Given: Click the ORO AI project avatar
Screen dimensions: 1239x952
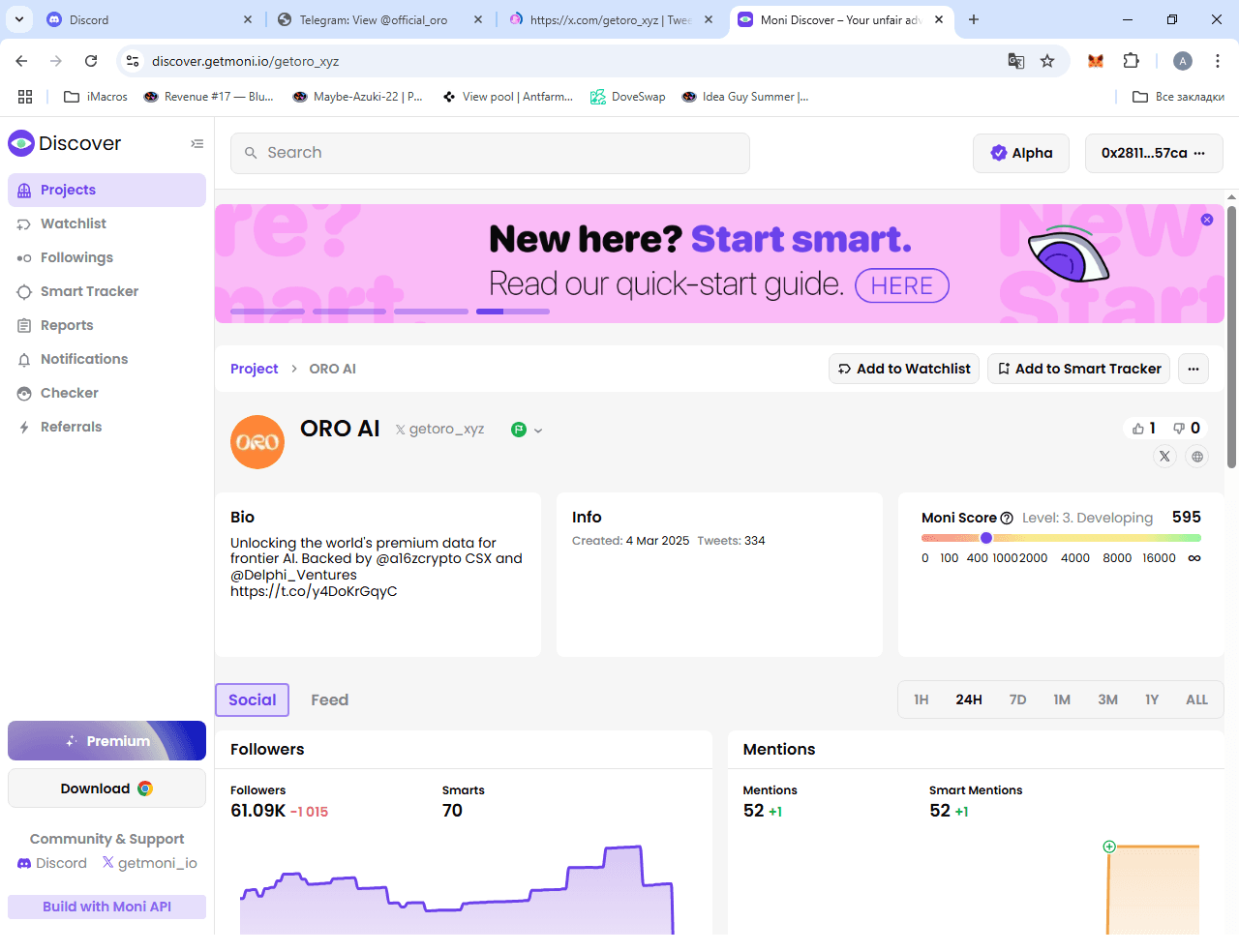Looking at the screenshot, I should (x=257, y=442).
